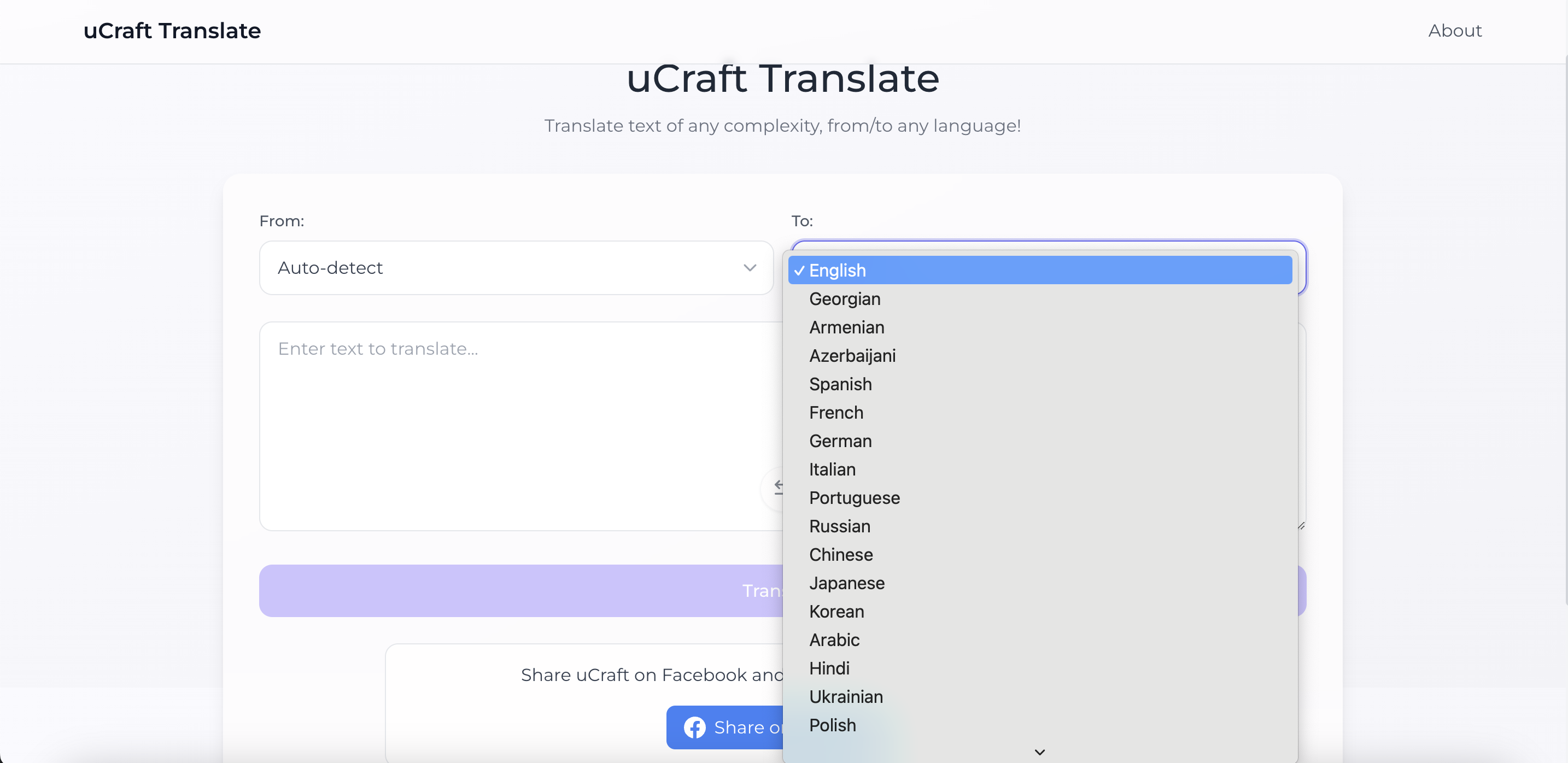Choose Japanese as target language
The image size is (1568, 763).
click(846, 583)
